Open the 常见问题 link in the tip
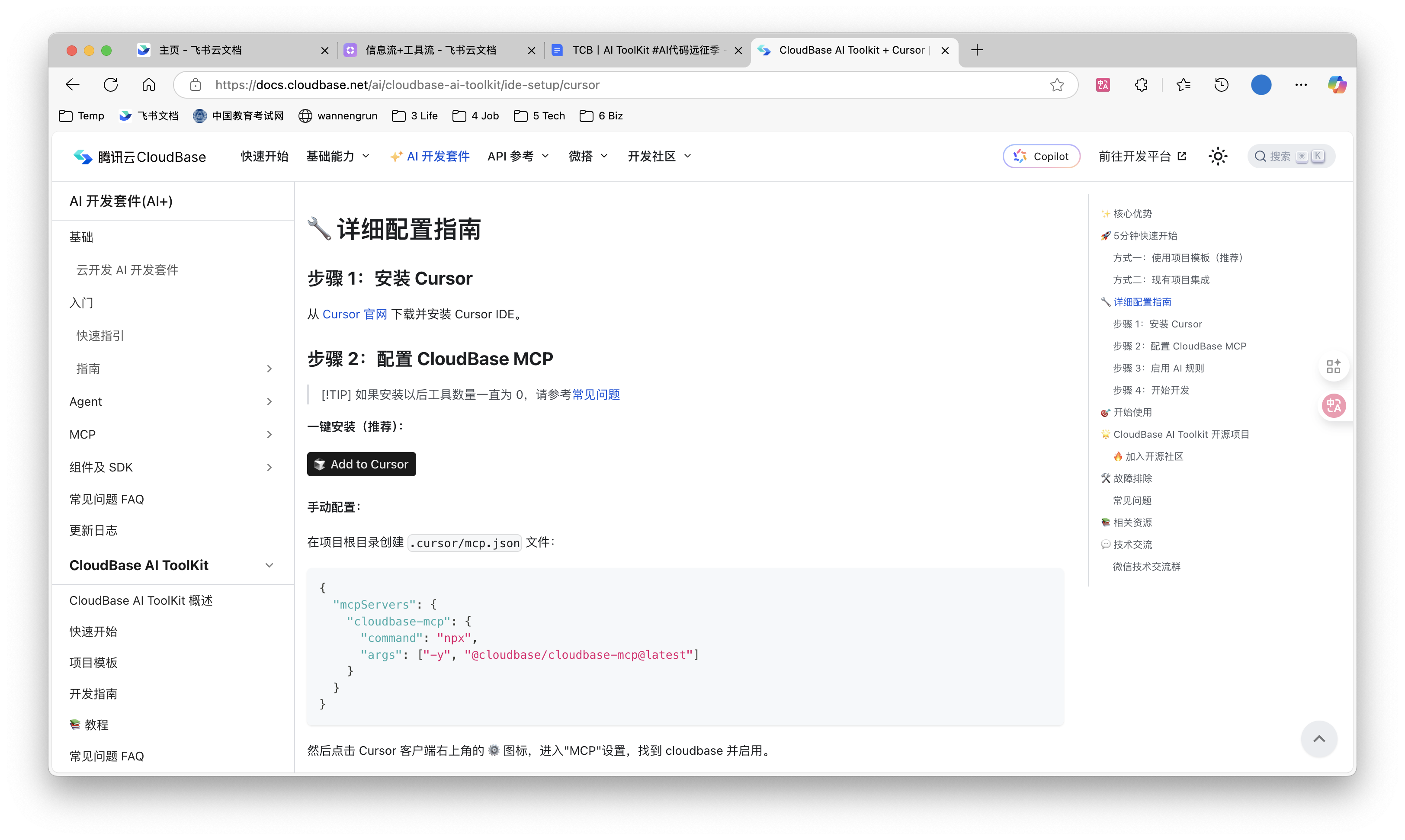Viewport: 1405px width, 840px height. coord(596,394)
